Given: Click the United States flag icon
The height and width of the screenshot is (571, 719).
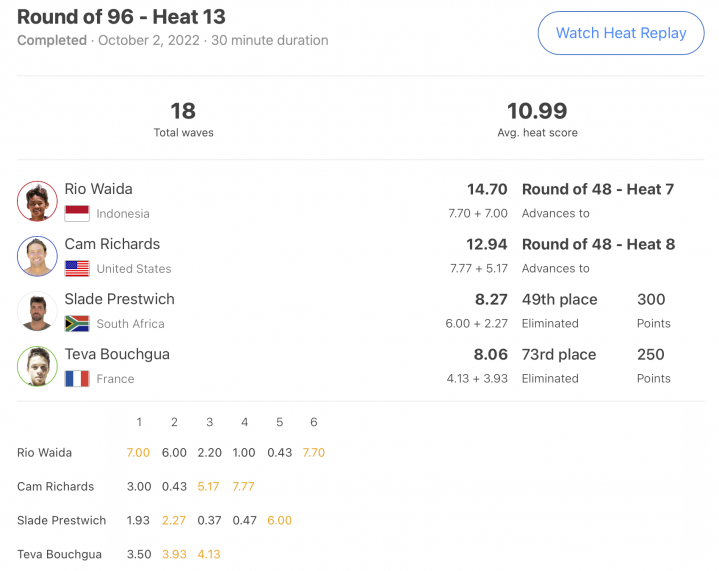Looking at the screenshot, I should point(77,269).
